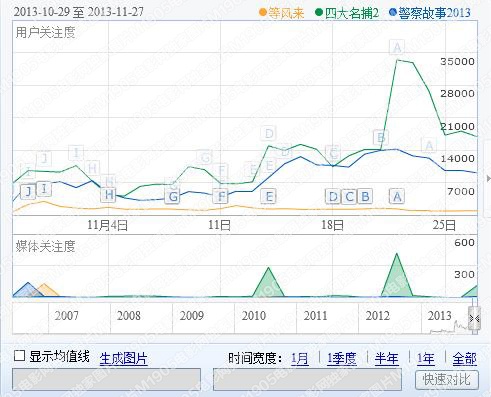Image resolution: width=491 pixels, height=397 pixels.
Task: Click the 快速对比 button
Action: [447, 380]
